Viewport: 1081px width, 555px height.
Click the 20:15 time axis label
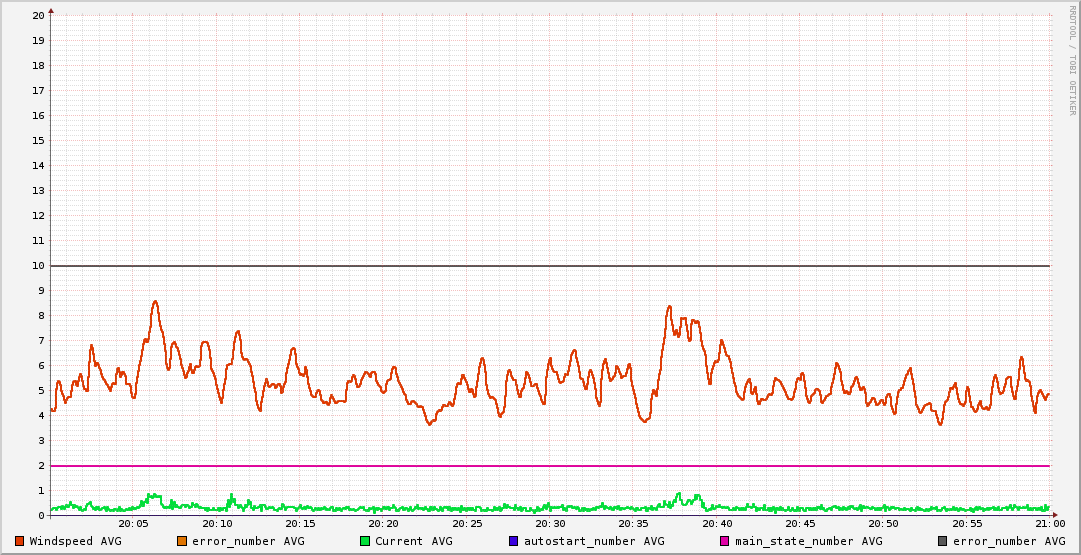300,524
